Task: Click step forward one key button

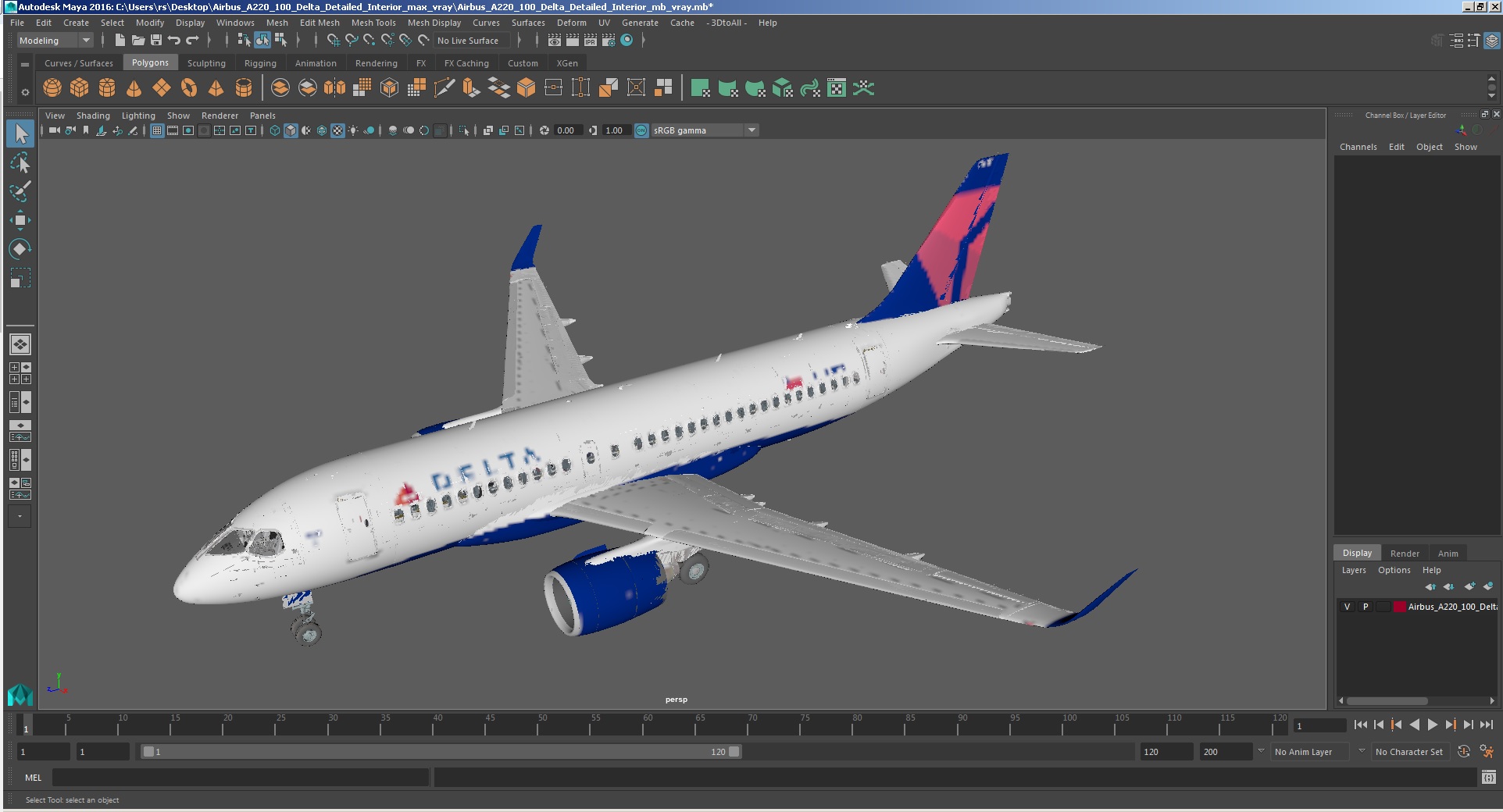Action: click(x=1451, y=725)
